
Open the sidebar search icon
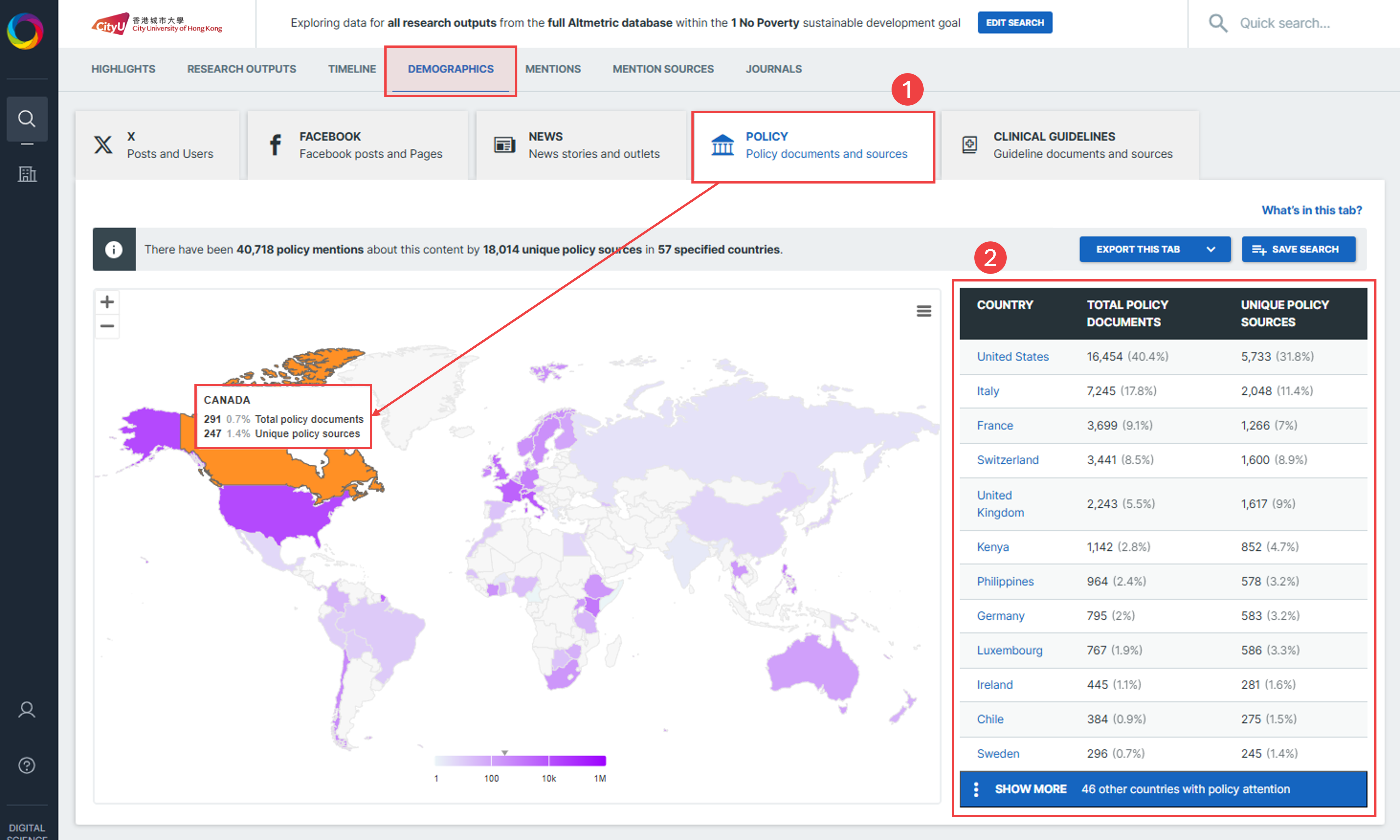[x=27, y=119]
